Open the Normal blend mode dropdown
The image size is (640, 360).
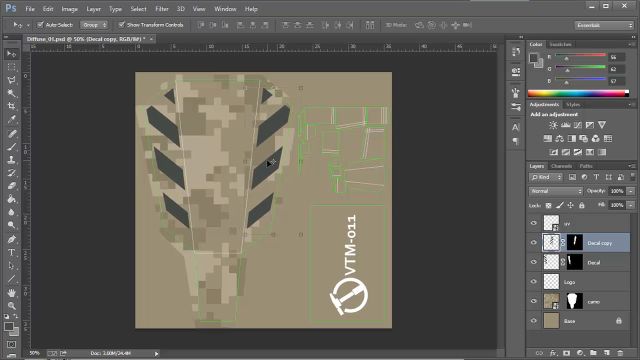point(556,191)
